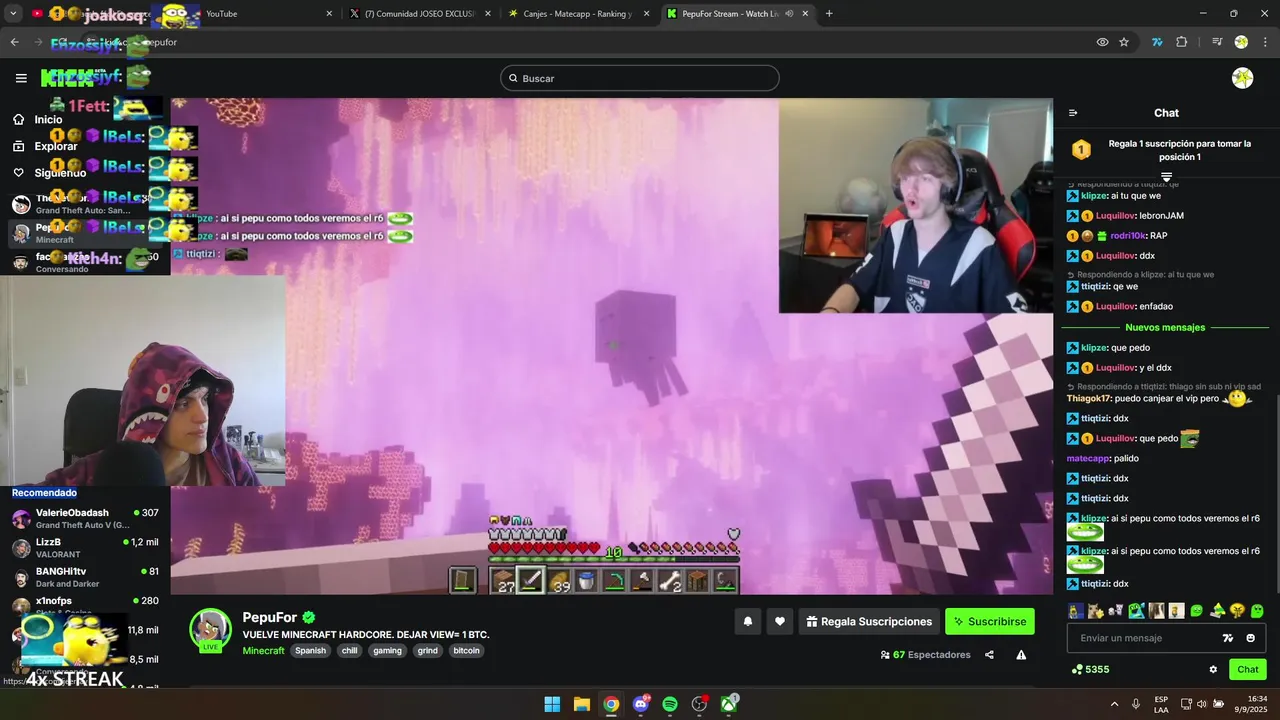The image size is (1280, 720).
Task: Bookmark this page with the star icon
Action: point(1124,42)
